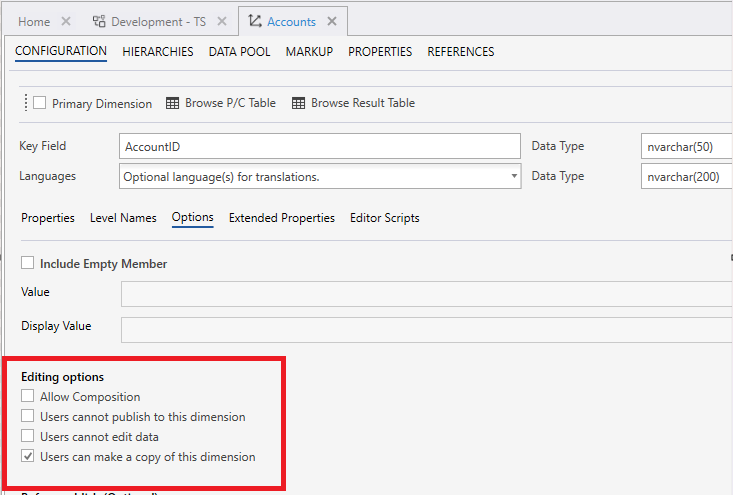
Task: Open the Editor Scripts sub-tab
Action: [x=384, y=218]
